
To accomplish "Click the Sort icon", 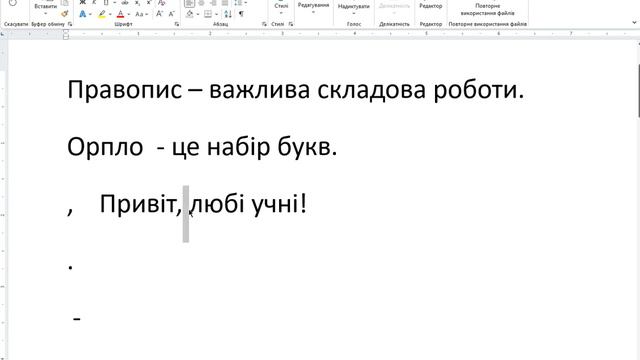I will [228, 14].
